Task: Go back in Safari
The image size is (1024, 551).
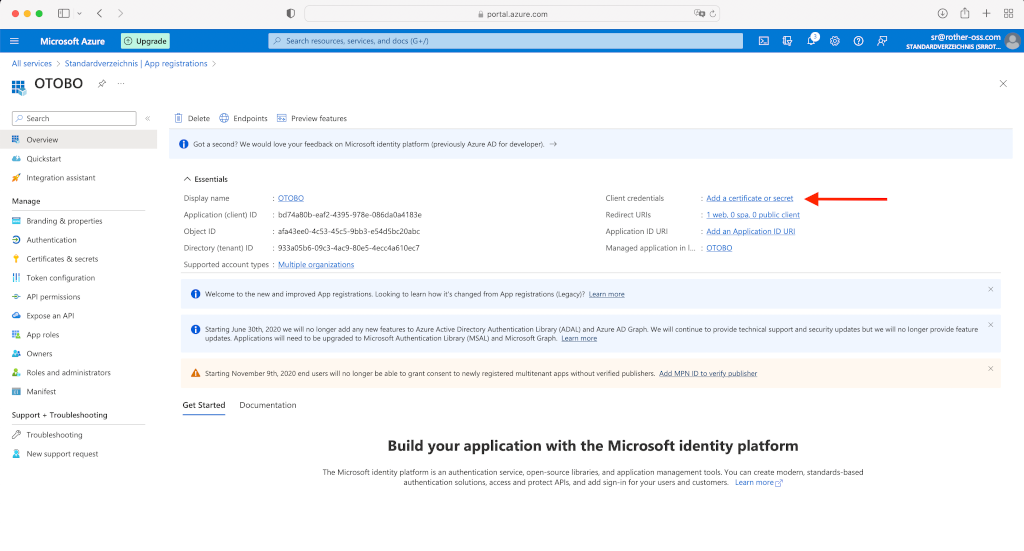Action: coord(99,13)
